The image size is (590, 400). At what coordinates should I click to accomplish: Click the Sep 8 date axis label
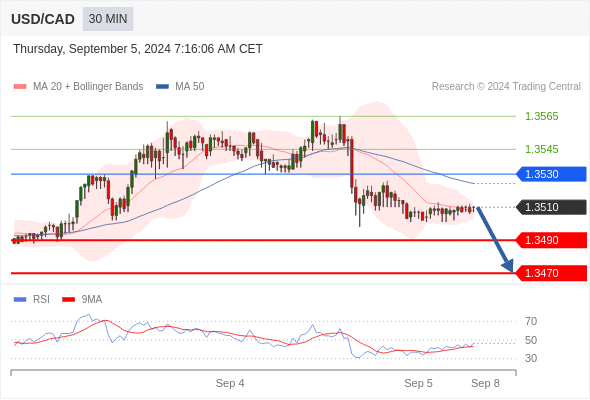point(485,383)
